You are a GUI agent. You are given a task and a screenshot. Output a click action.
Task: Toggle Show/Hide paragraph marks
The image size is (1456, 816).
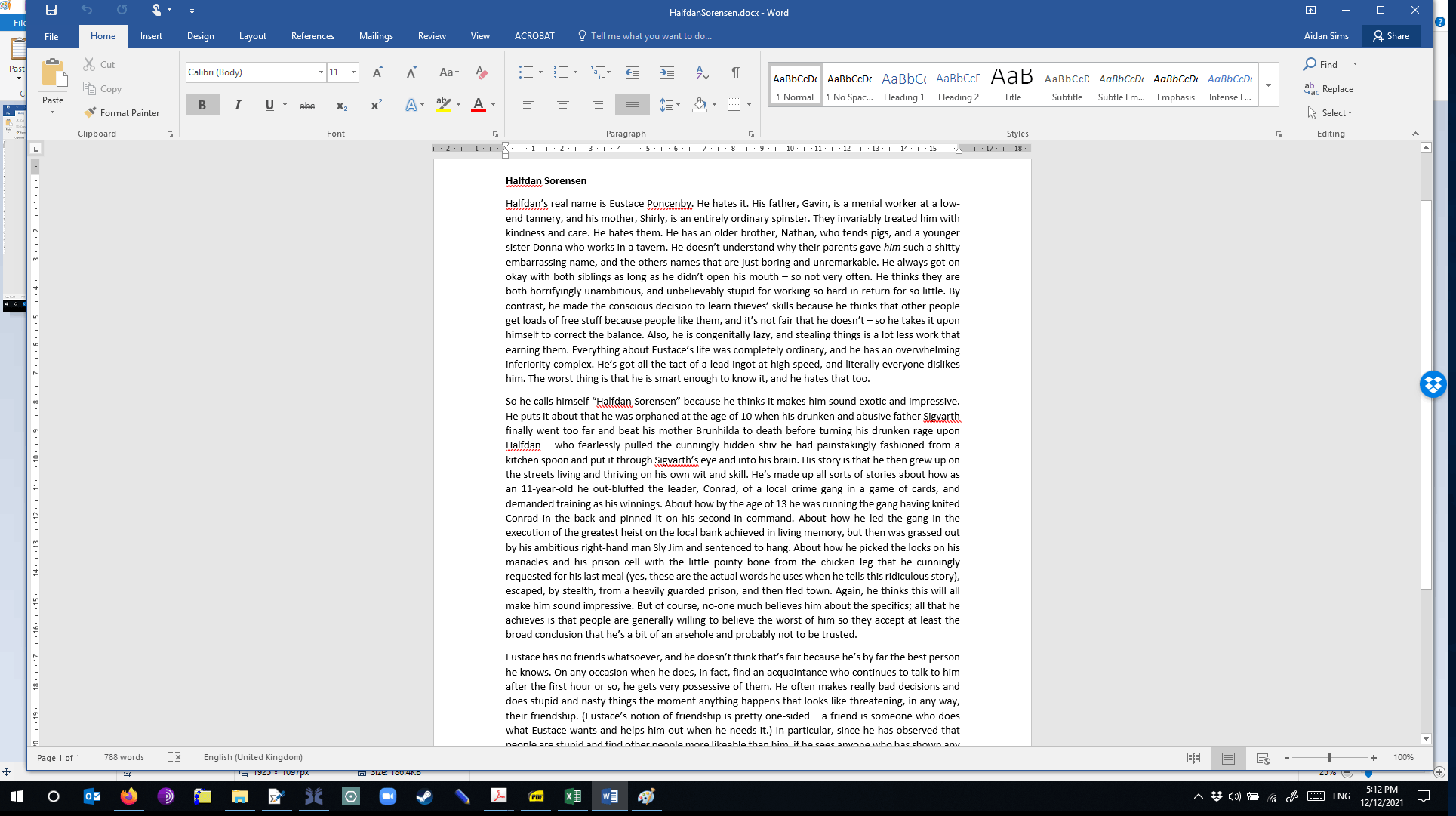(x=736, y=72)
